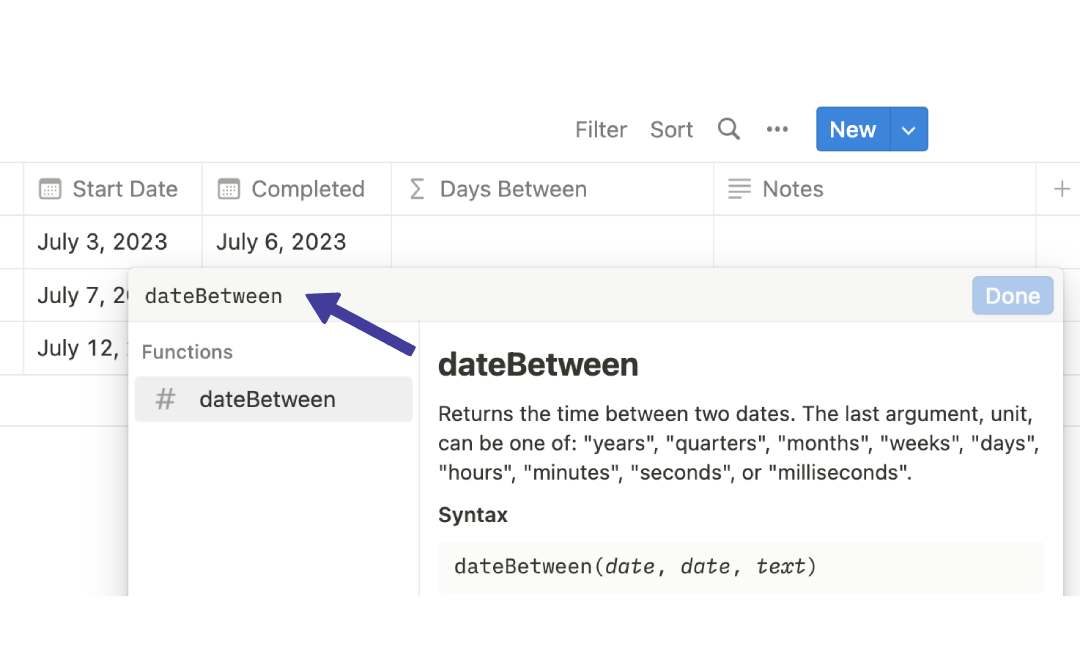Click the Start Date calendar icon

pyautogui.click(x=49, y=189)
